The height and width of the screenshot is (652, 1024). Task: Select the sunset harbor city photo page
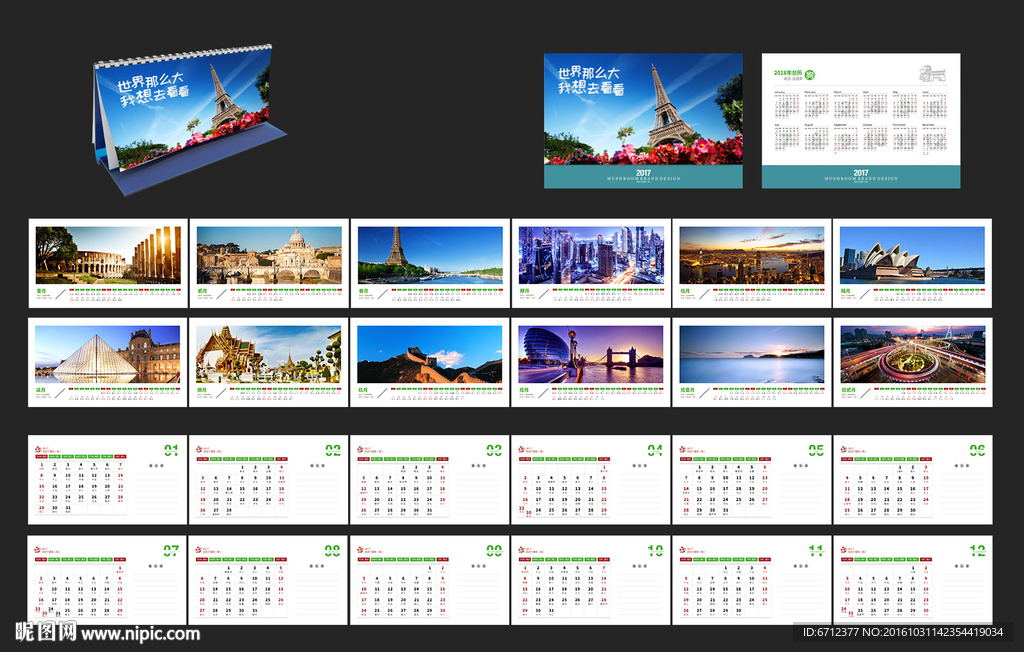tap(752, 263)
